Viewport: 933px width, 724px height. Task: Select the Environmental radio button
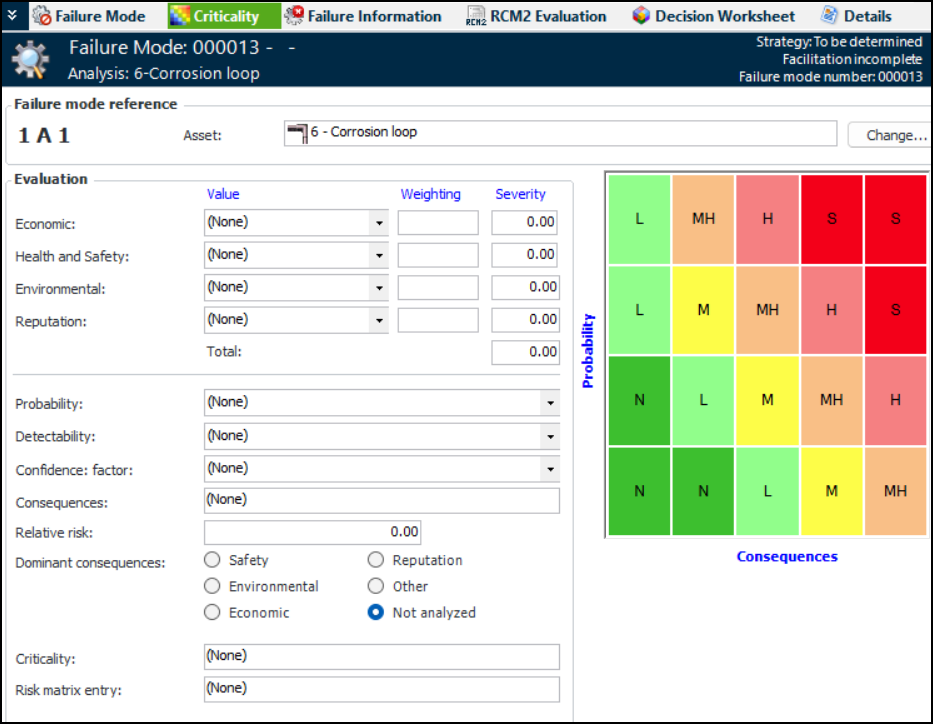(x=212, y=586)
